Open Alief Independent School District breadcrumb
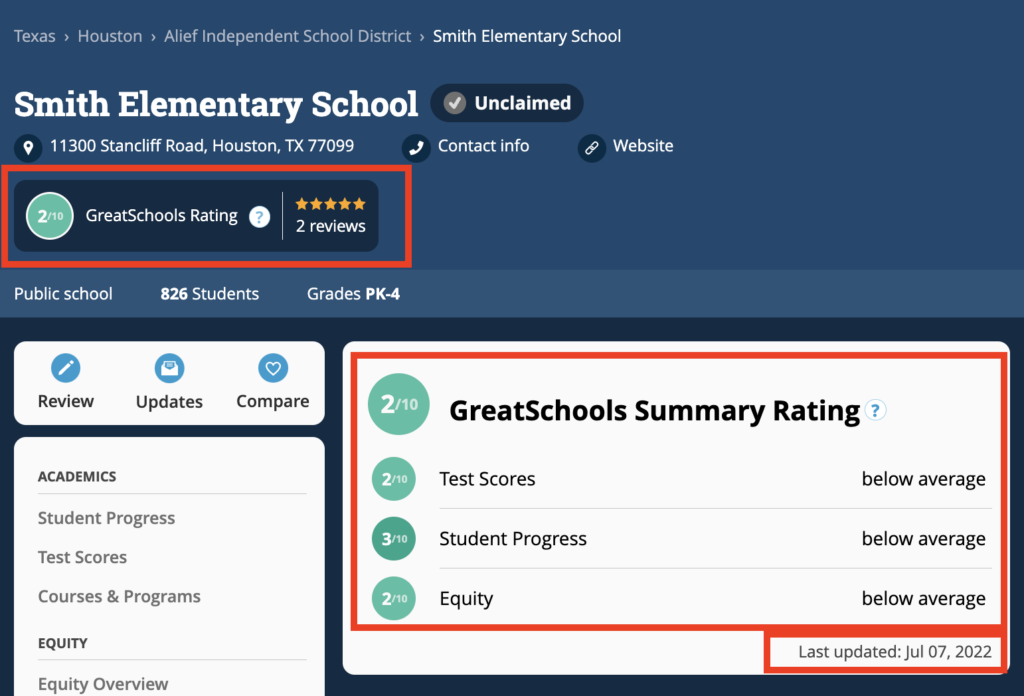This screenshot has width=1024, height=696. coord(287,36)
